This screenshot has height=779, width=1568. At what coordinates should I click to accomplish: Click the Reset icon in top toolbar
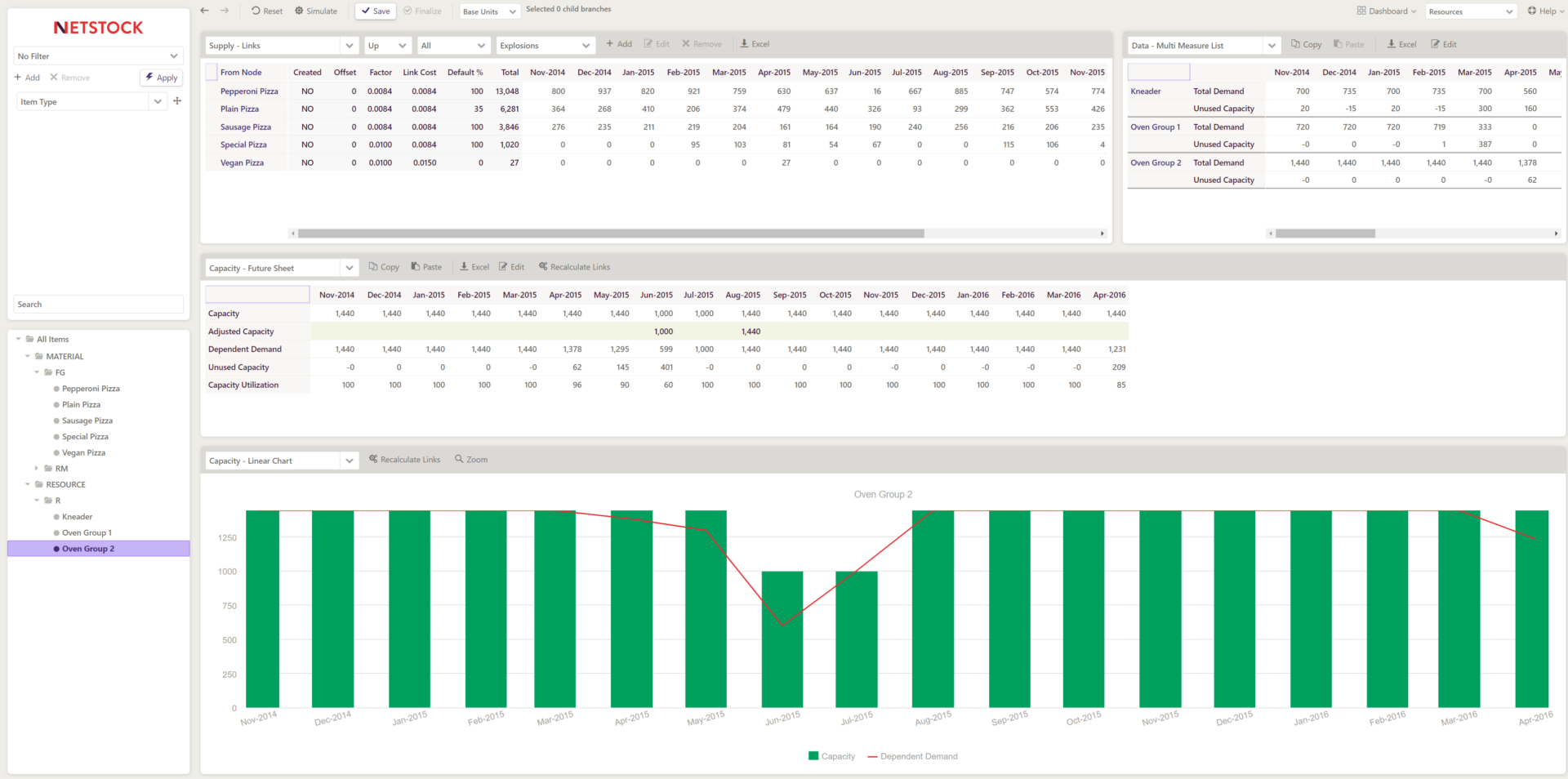pos(256,11)
